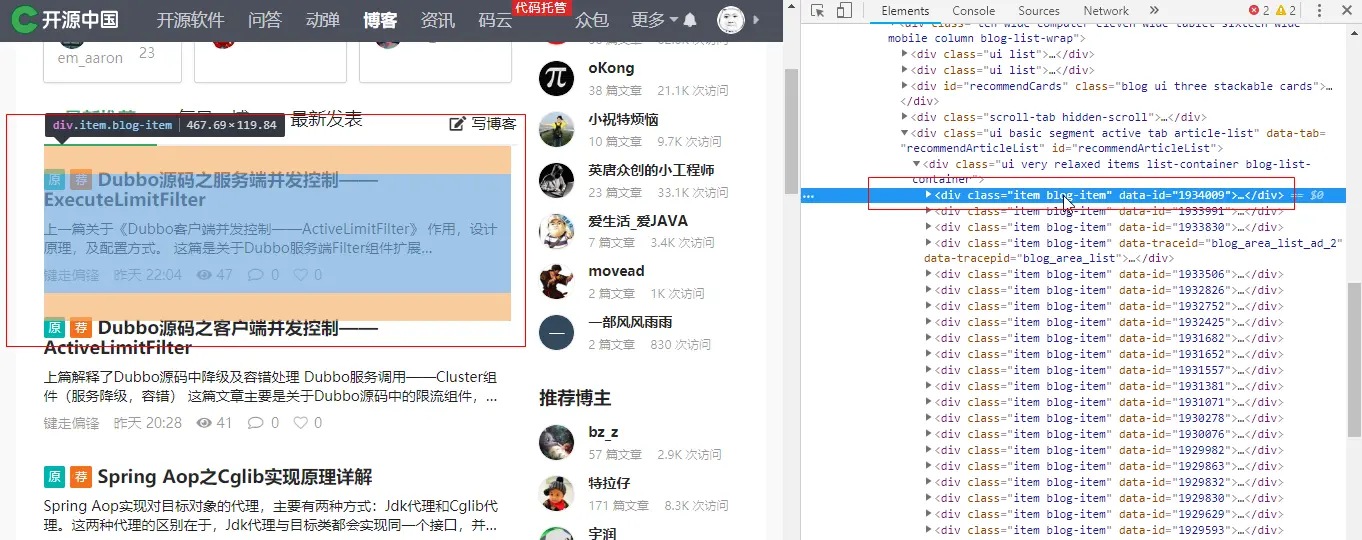Screen dimensions: 1362x540
Task: Collapse the blog-list-container div
Action: pyautogui.click(x=917, y=164)
